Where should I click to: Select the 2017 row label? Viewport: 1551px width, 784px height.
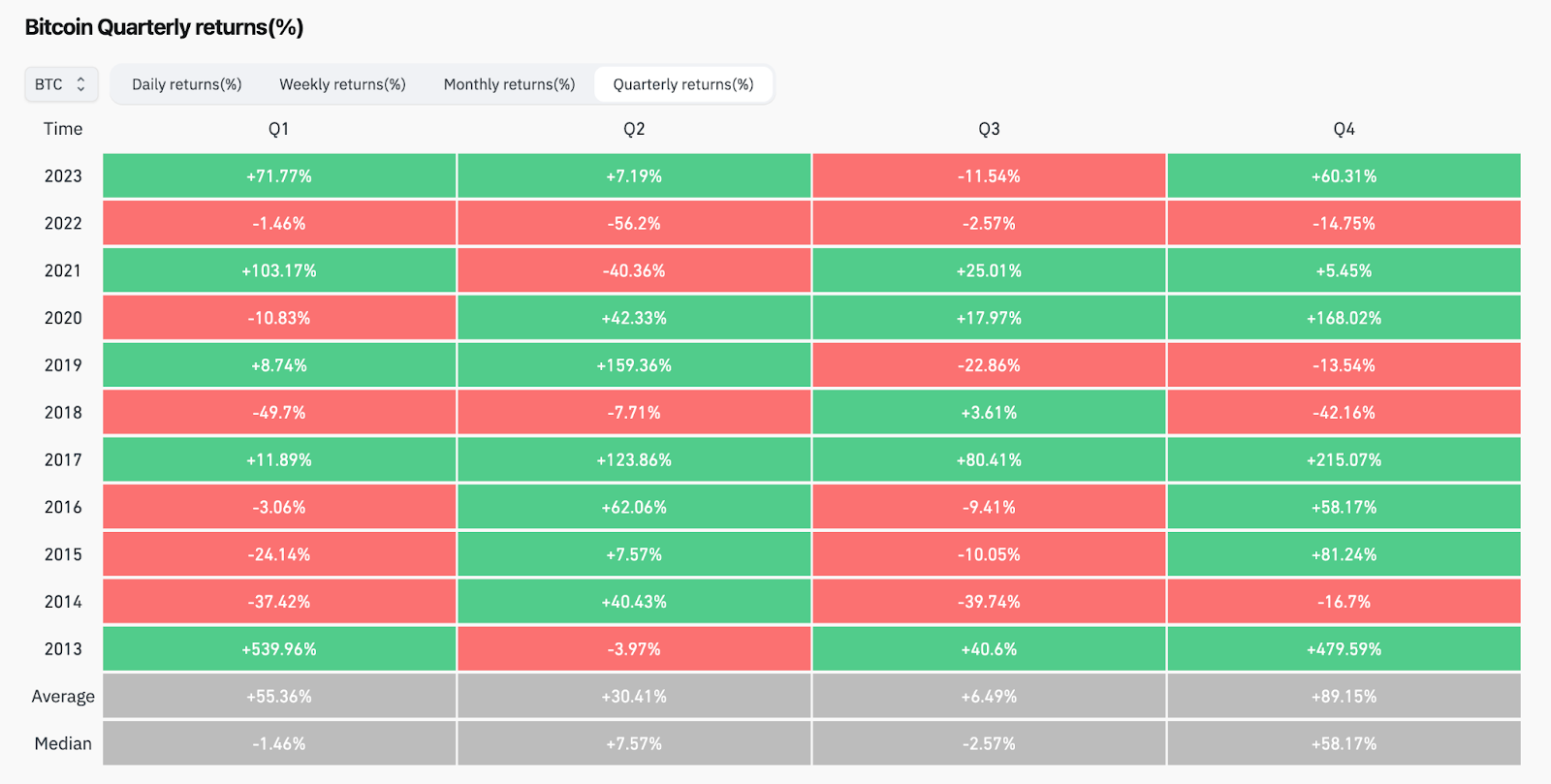63,460
